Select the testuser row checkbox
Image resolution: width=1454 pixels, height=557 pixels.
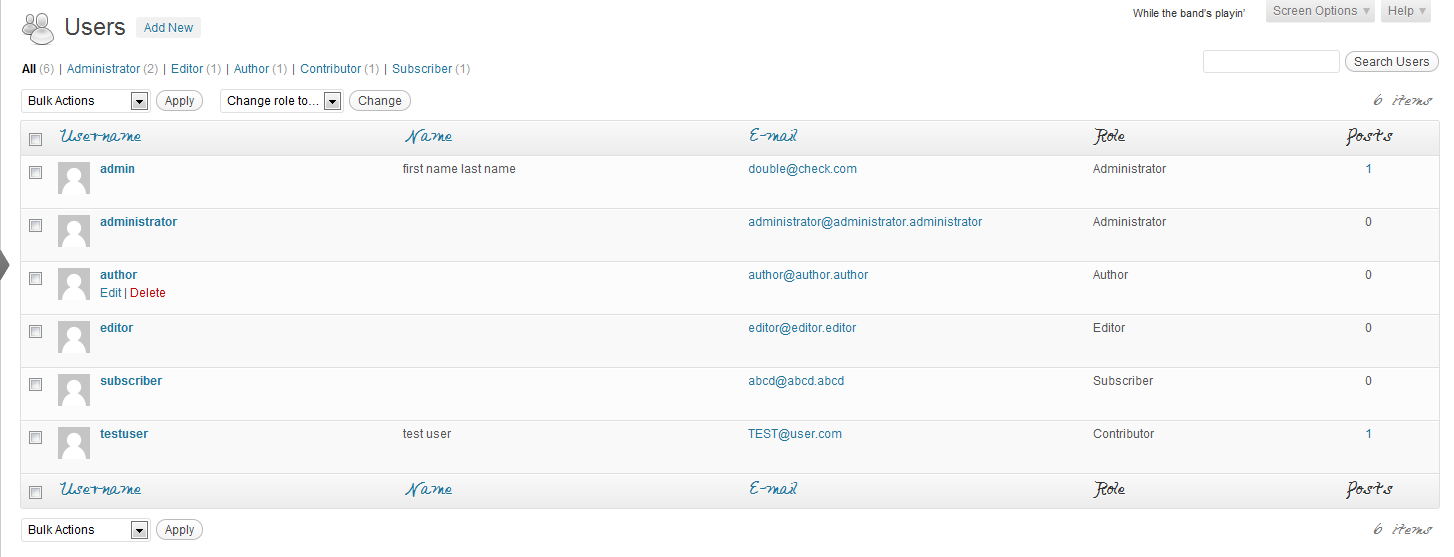36,437
